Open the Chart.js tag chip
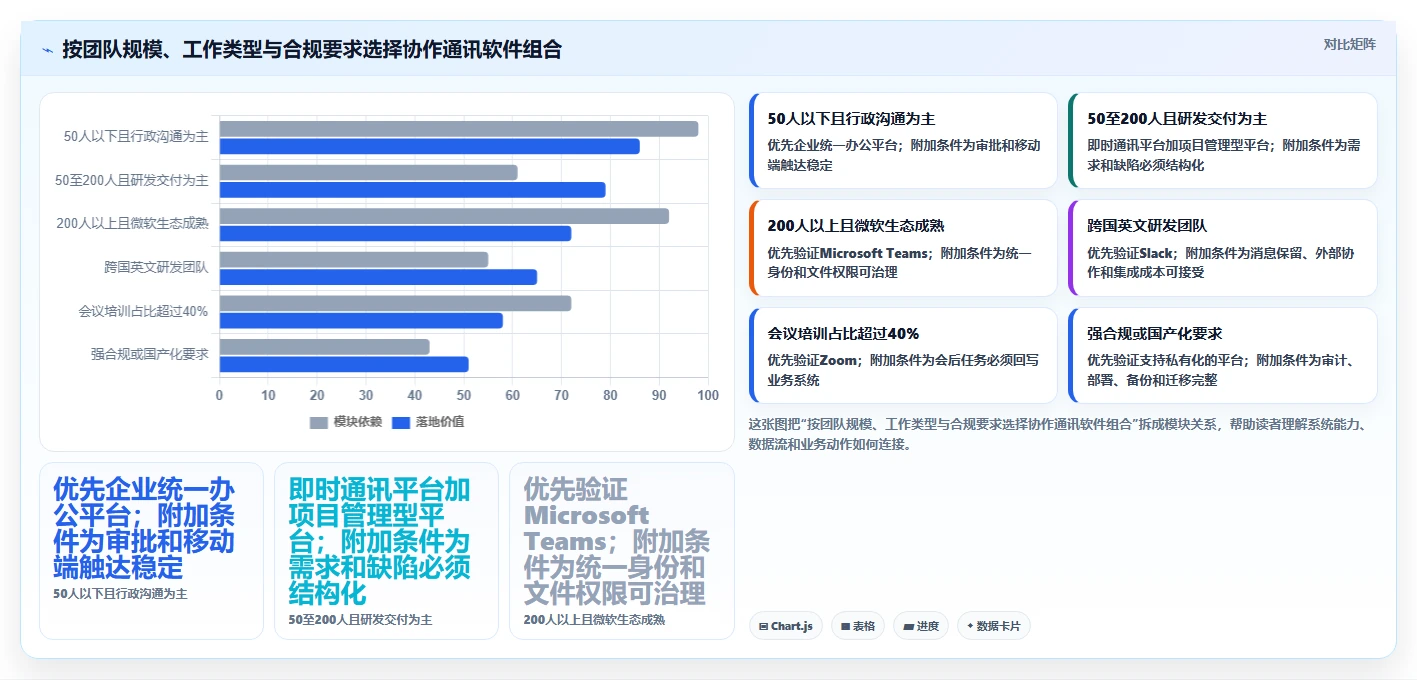 coord(786,626)
